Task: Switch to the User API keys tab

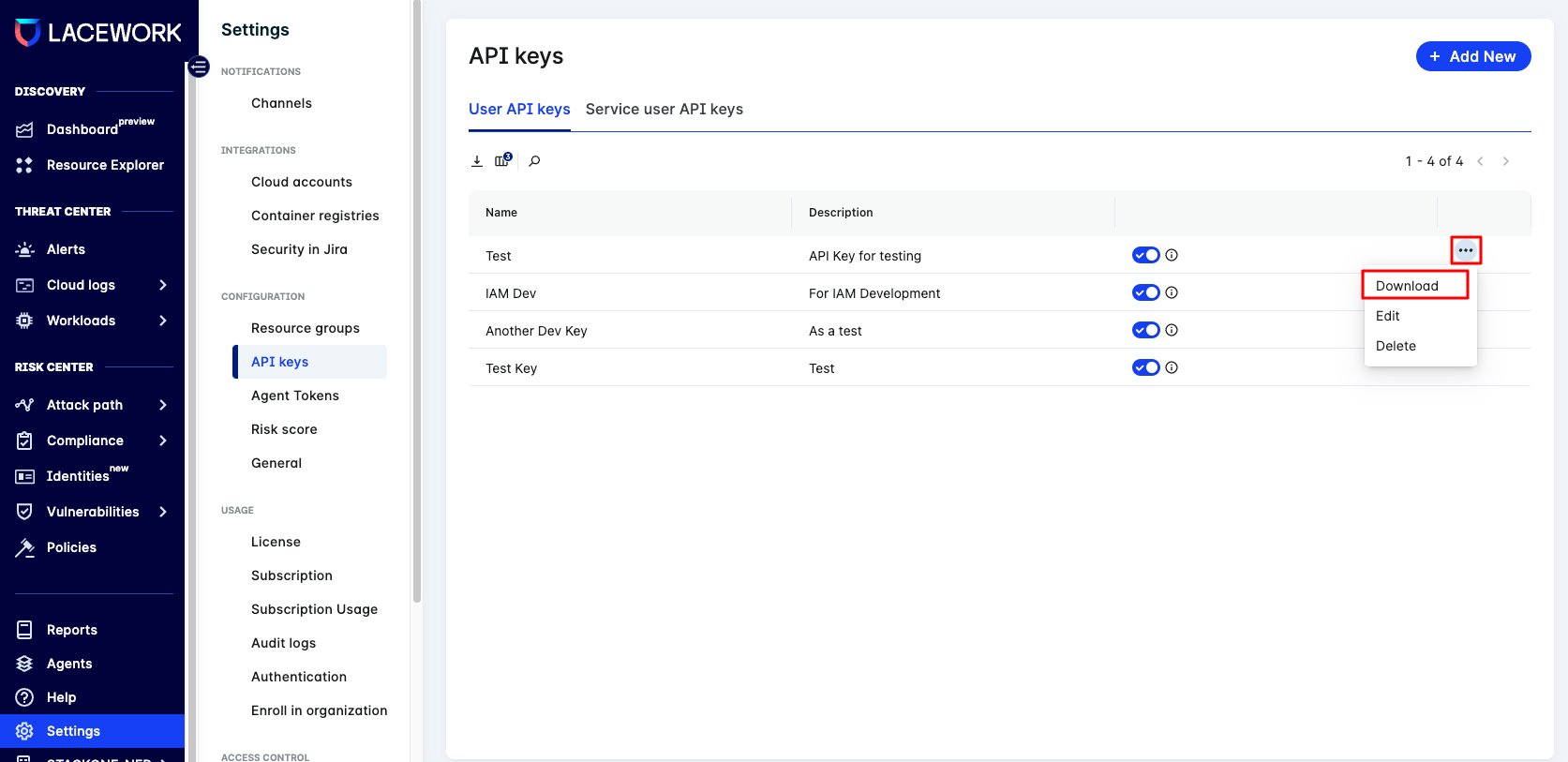Action: click(519, 109)
